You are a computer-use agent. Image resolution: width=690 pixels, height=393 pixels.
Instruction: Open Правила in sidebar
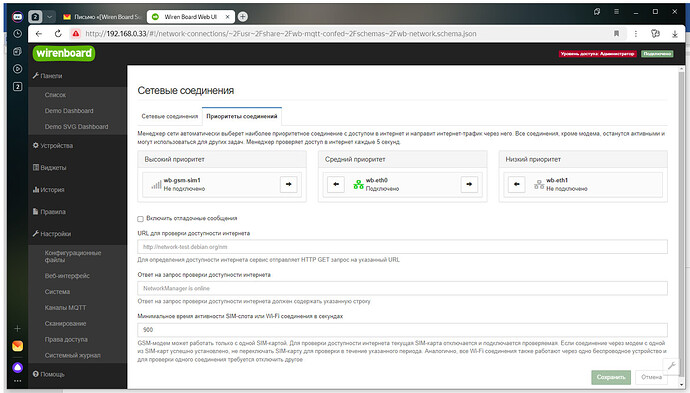point(49,212)
